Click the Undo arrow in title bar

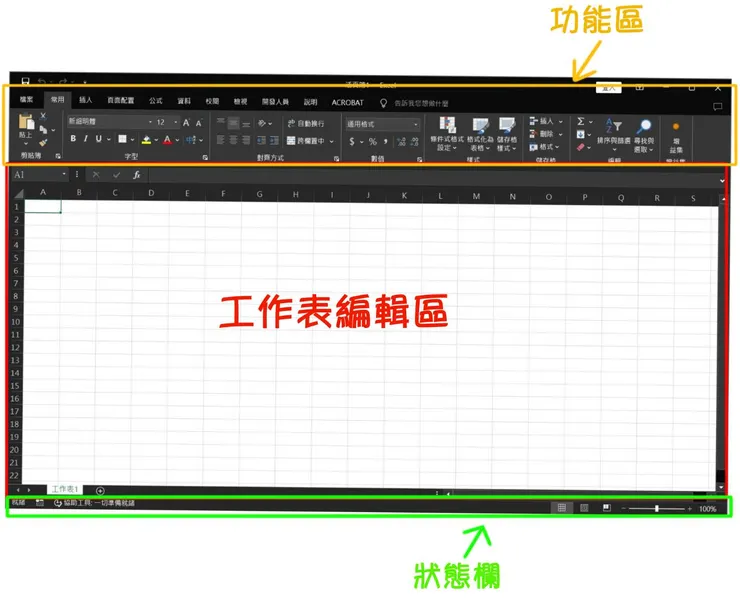coord(42,82)
